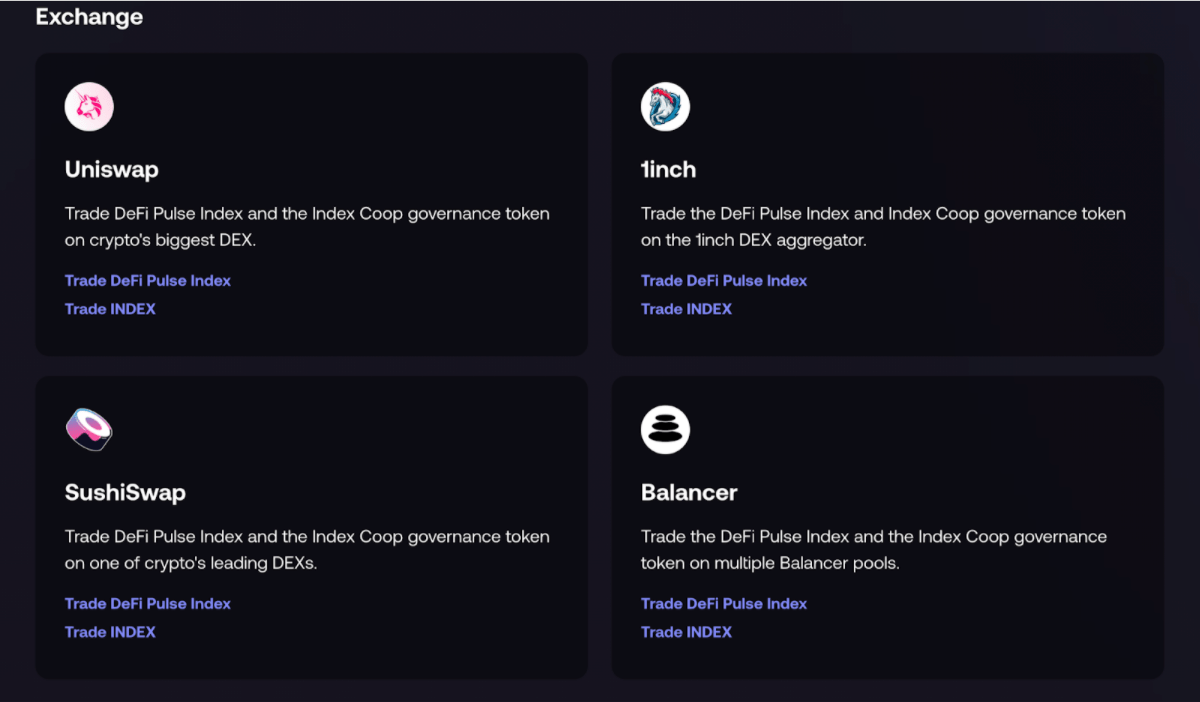Click the SushiSwap card heading
The image size is (1200, 702).
point(125,493)
